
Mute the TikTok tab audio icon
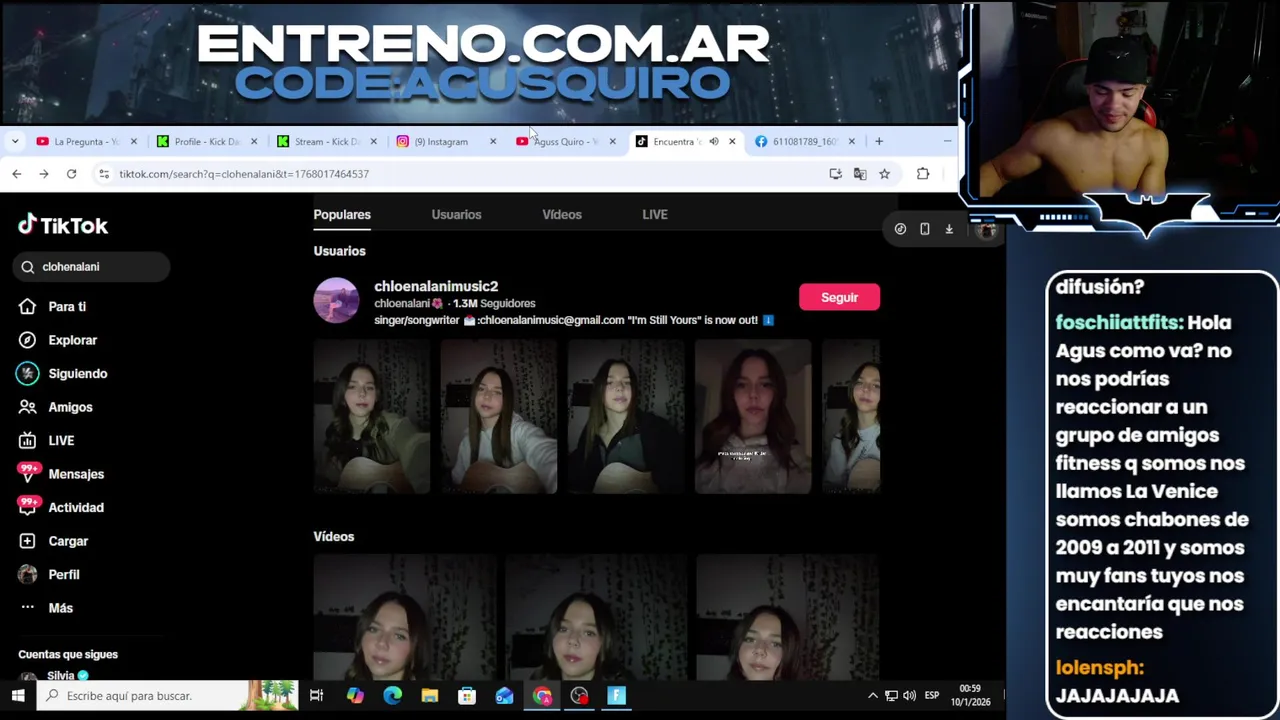[x=714, y=142]
